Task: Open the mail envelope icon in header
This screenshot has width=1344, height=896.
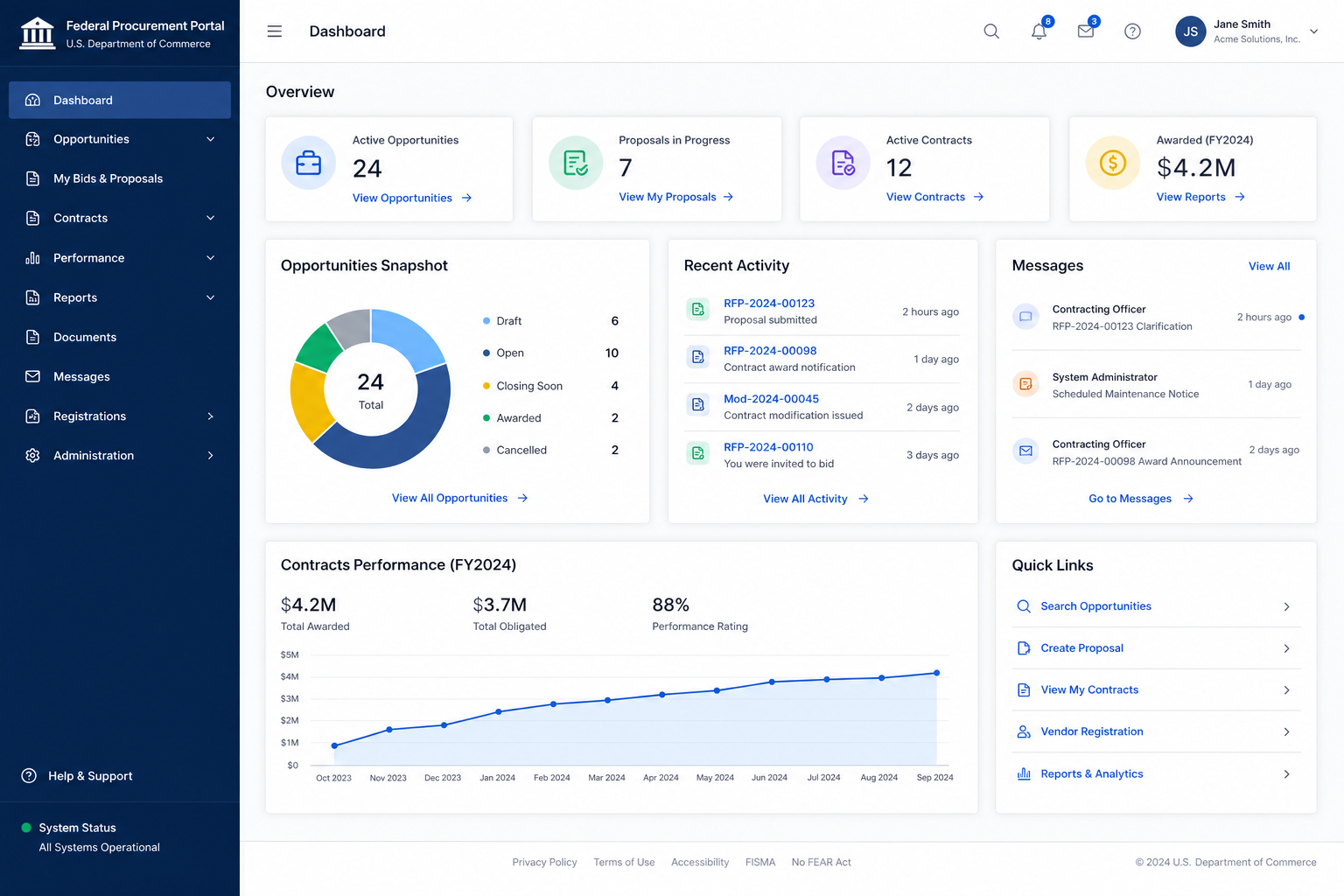Action: 1086,31
